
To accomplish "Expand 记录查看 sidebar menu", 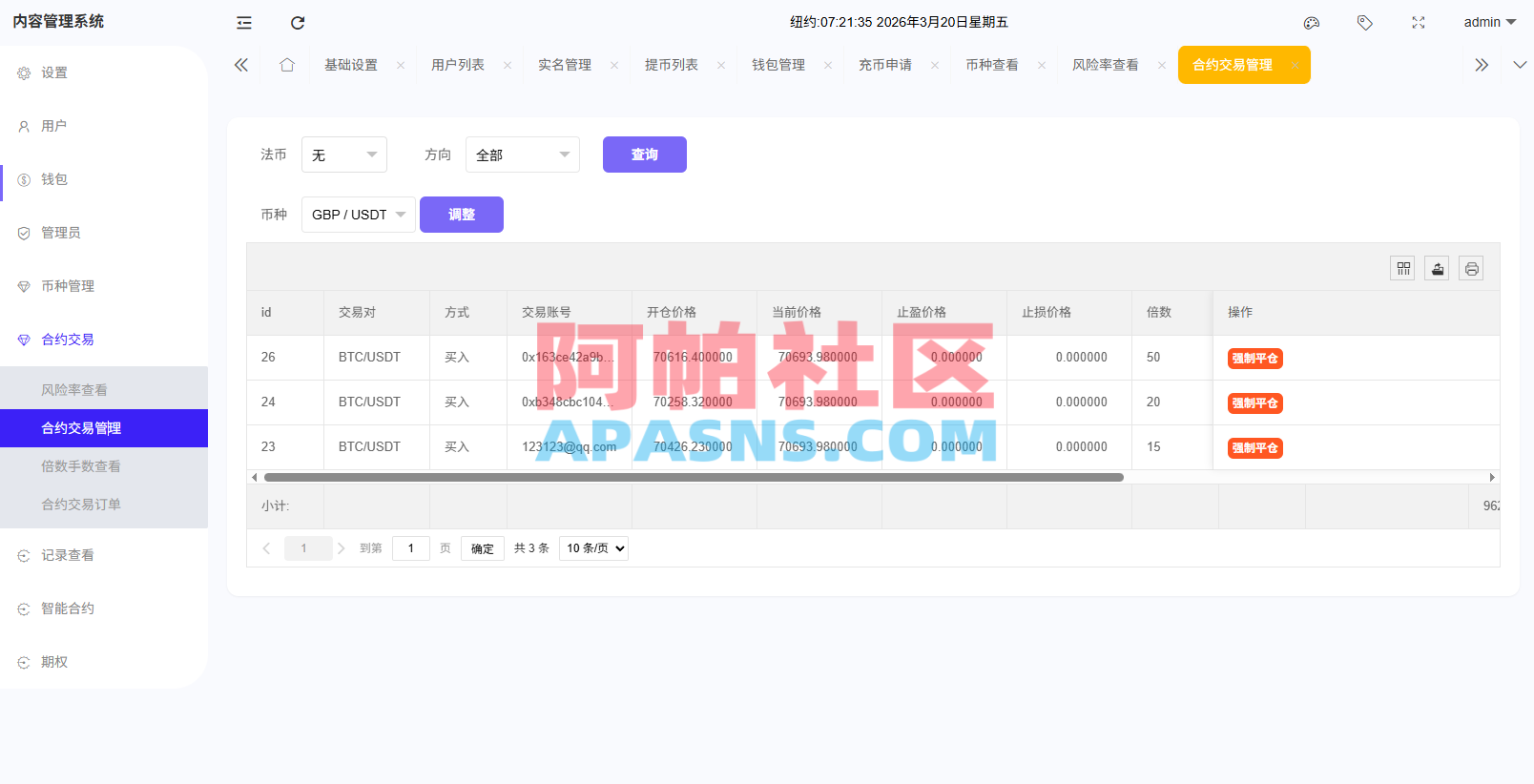I will coord(104,555).
